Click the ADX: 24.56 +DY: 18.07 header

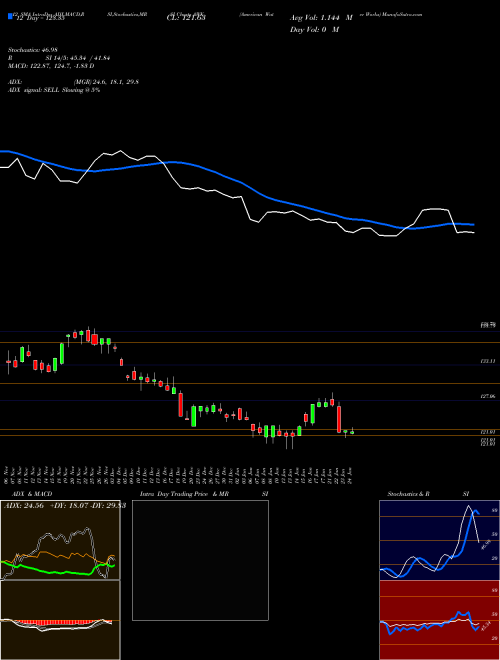tap(65, 506)
